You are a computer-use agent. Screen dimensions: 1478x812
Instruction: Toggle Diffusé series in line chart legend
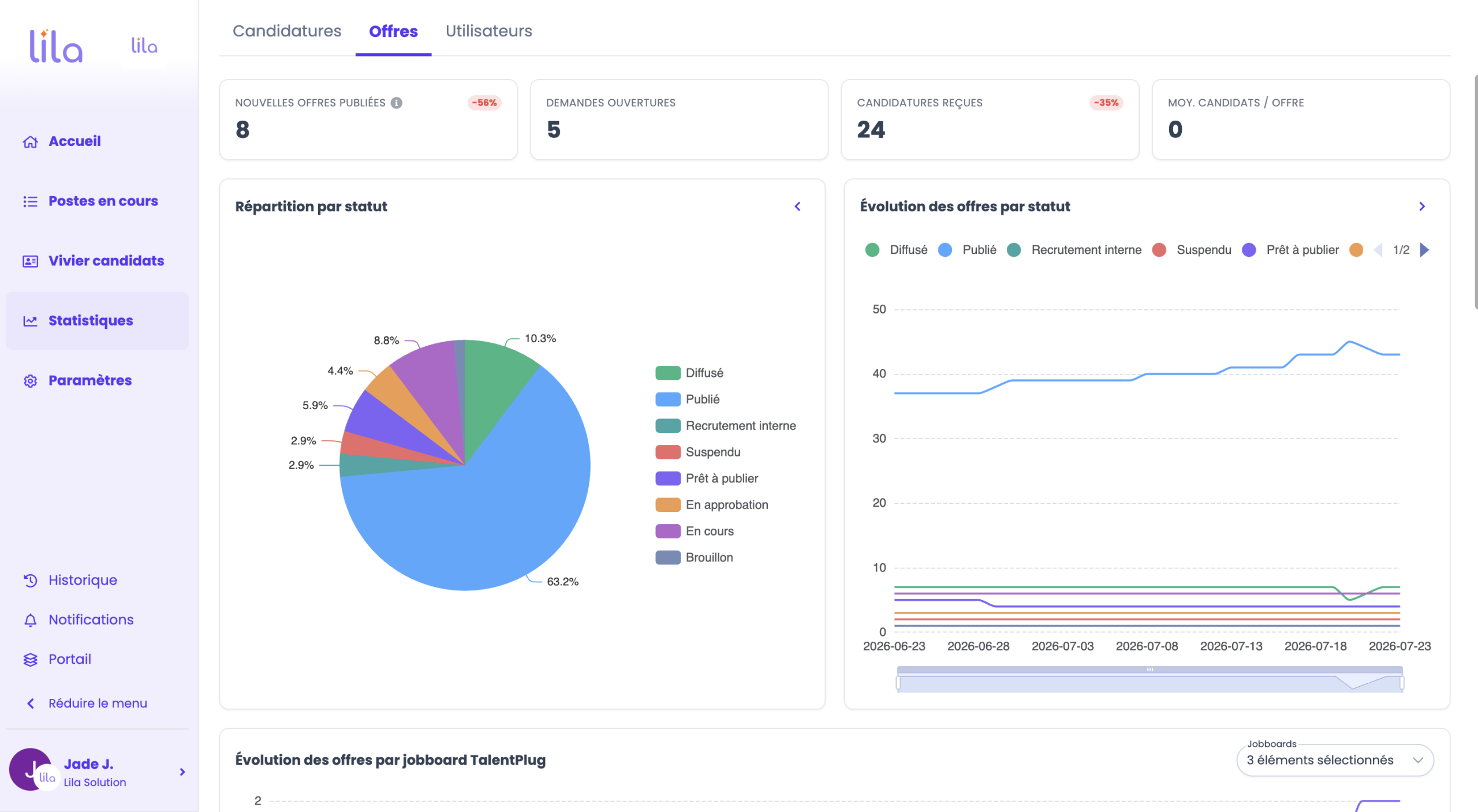coord(896,250)
